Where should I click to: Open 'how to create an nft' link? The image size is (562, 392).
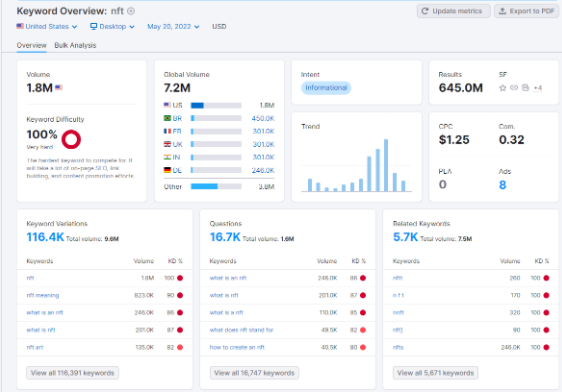[237, 347]
